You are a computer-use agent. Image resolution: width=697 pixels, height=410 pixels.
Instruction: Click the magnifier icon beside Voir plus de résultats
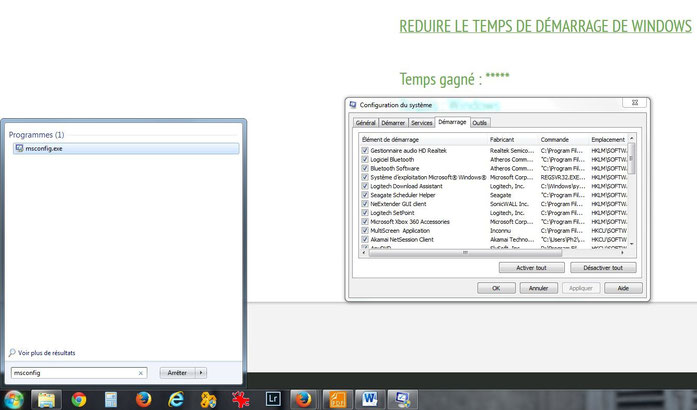click(12, 353)
